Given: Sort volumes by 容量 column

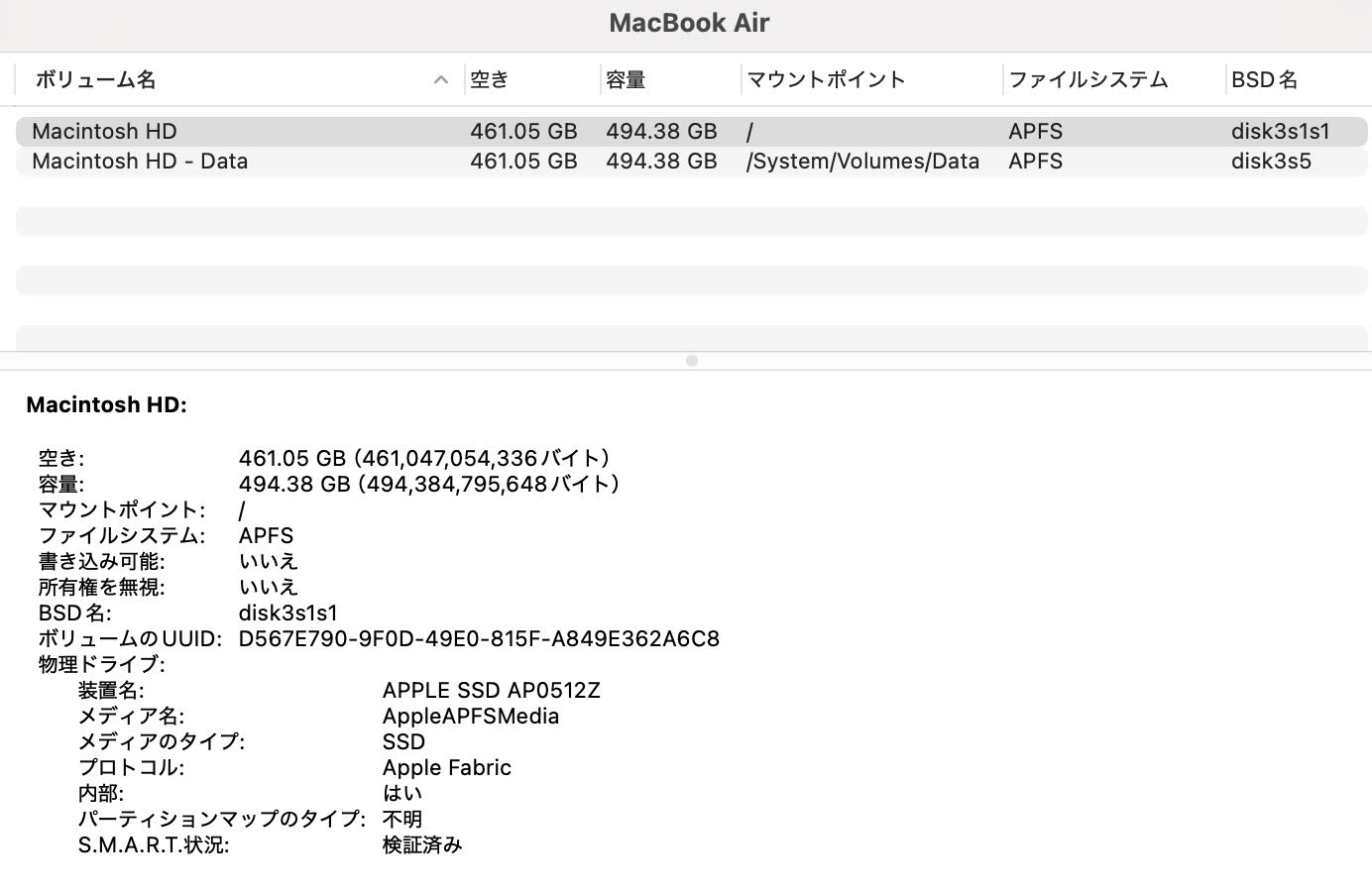Looking at the screenshot, I should pyautogui.click(x=626, y=80).
